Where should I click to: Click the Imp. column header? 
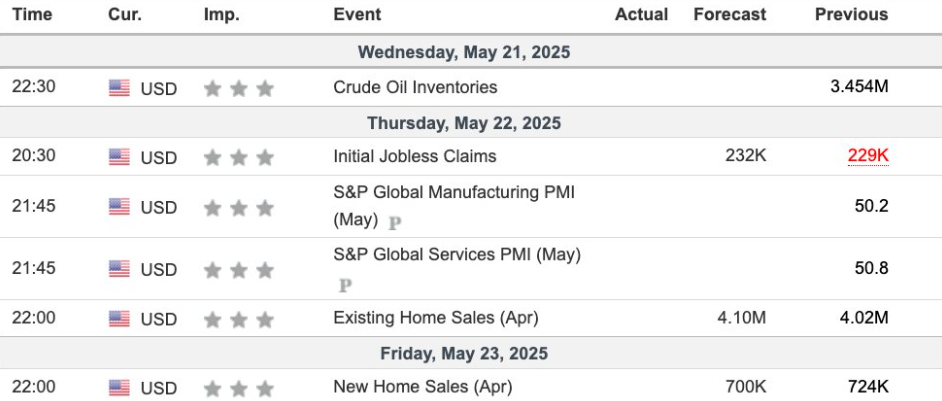[221, 15]
